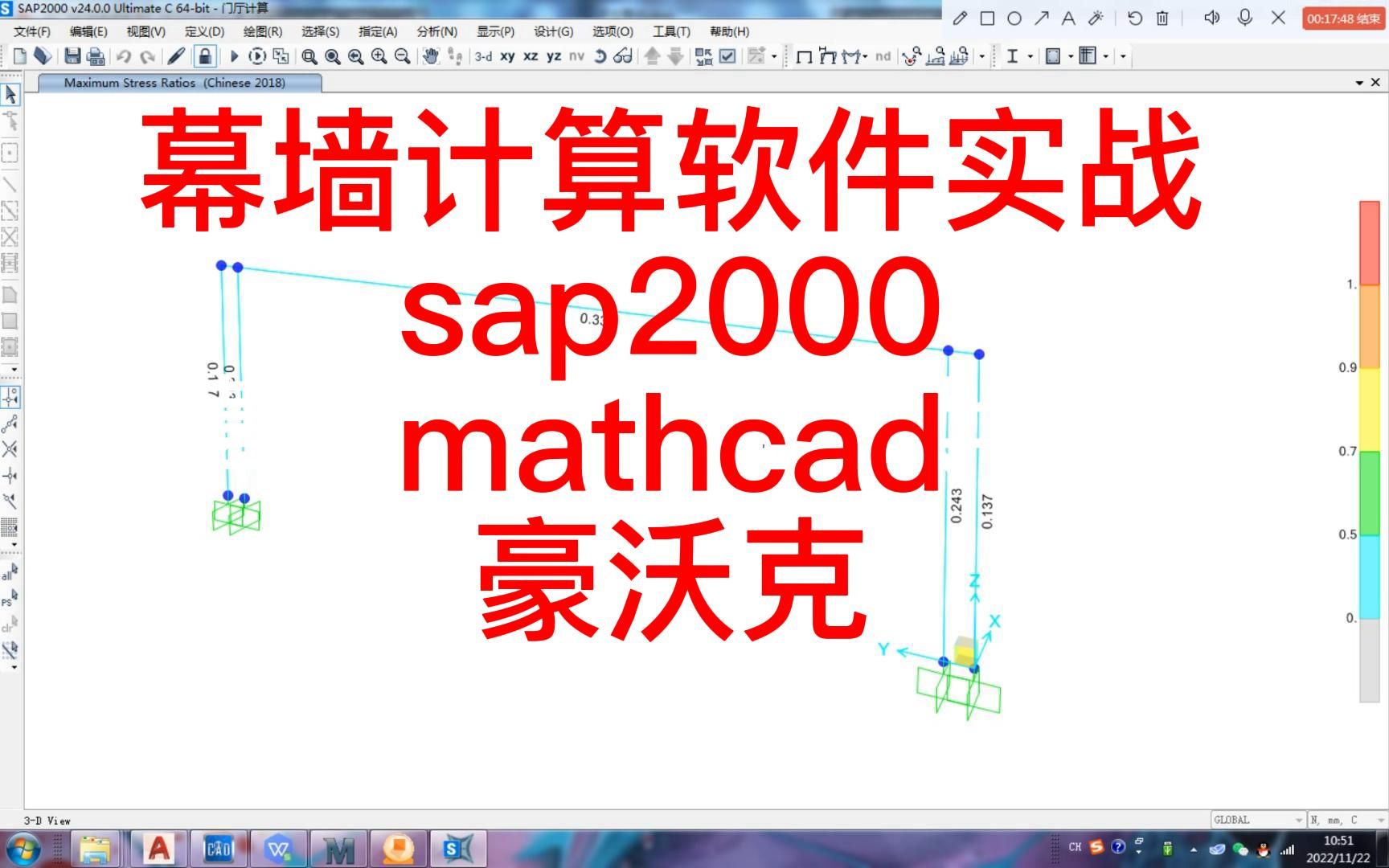Click the Undo arrow icon

[123, 56]
